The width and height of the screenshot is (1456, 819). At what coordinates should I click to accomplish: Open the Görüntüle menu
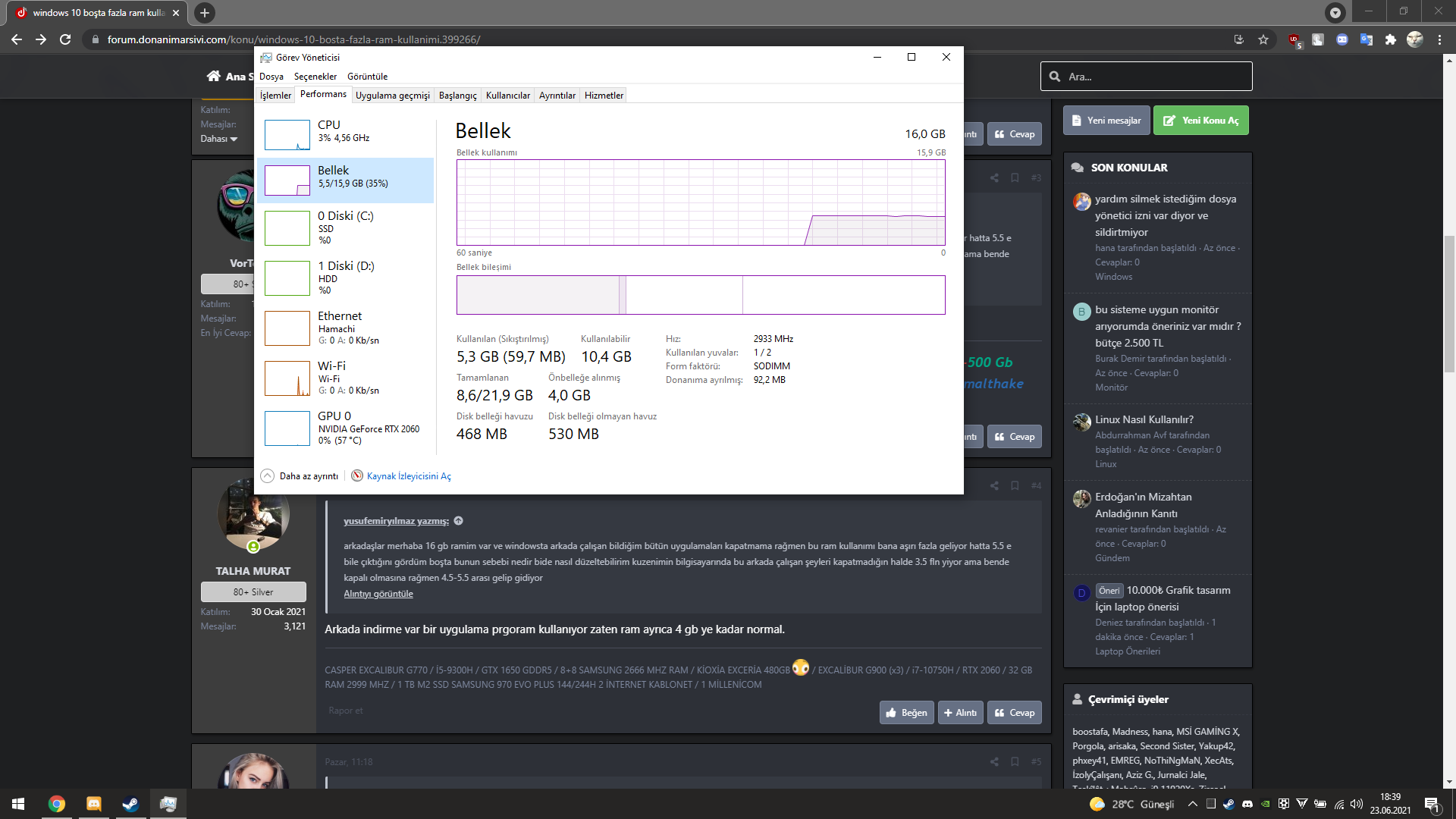(x=367, y=77)
